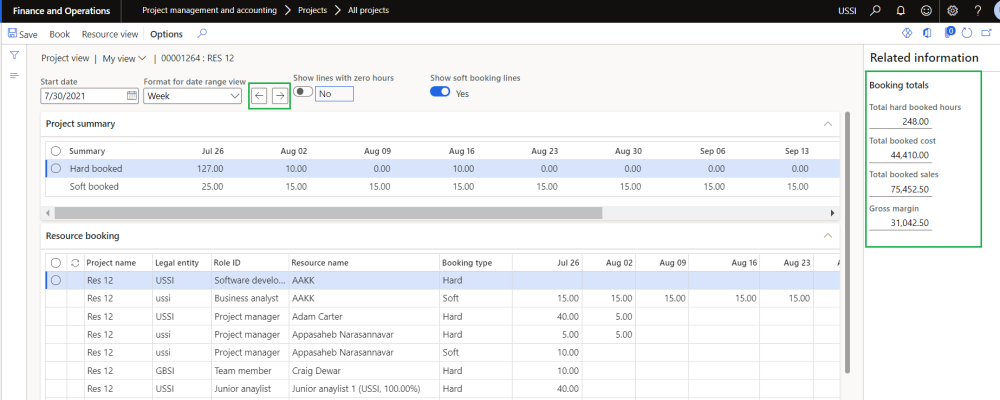Open the settings gear icon
Image resolution: width=1000 pixels, height=400 pixels.
pos(952,11)
